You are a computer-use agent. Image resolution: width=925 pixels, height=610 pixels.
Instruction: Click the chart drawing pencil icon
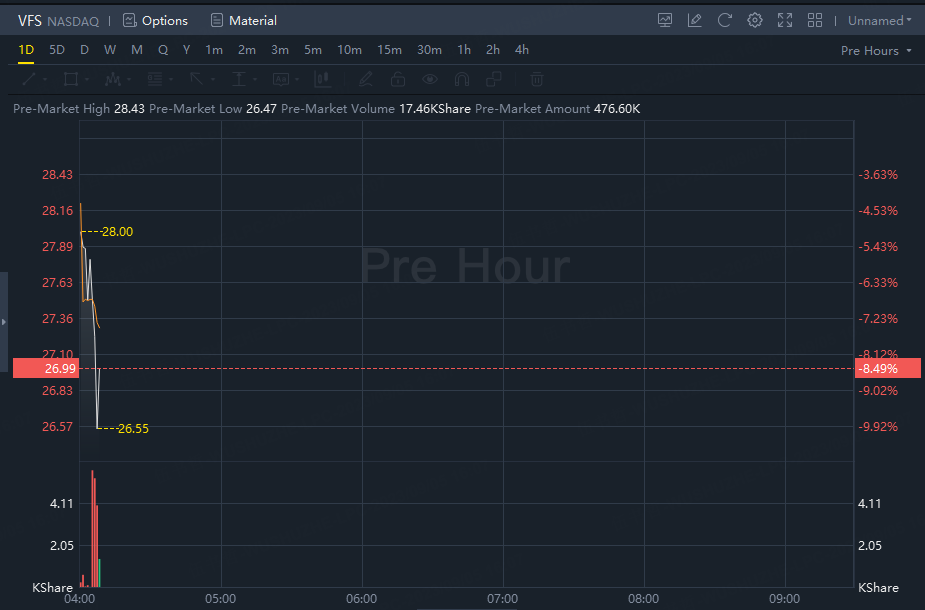pyautogui.click(x=695, y=21)
